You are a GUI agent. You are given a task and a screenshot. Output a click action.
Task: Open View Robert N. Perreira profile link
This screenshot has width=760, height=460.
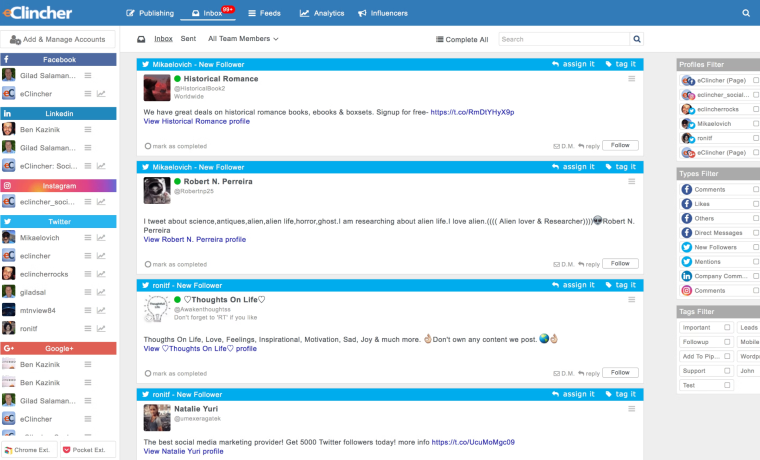point(195,239)
